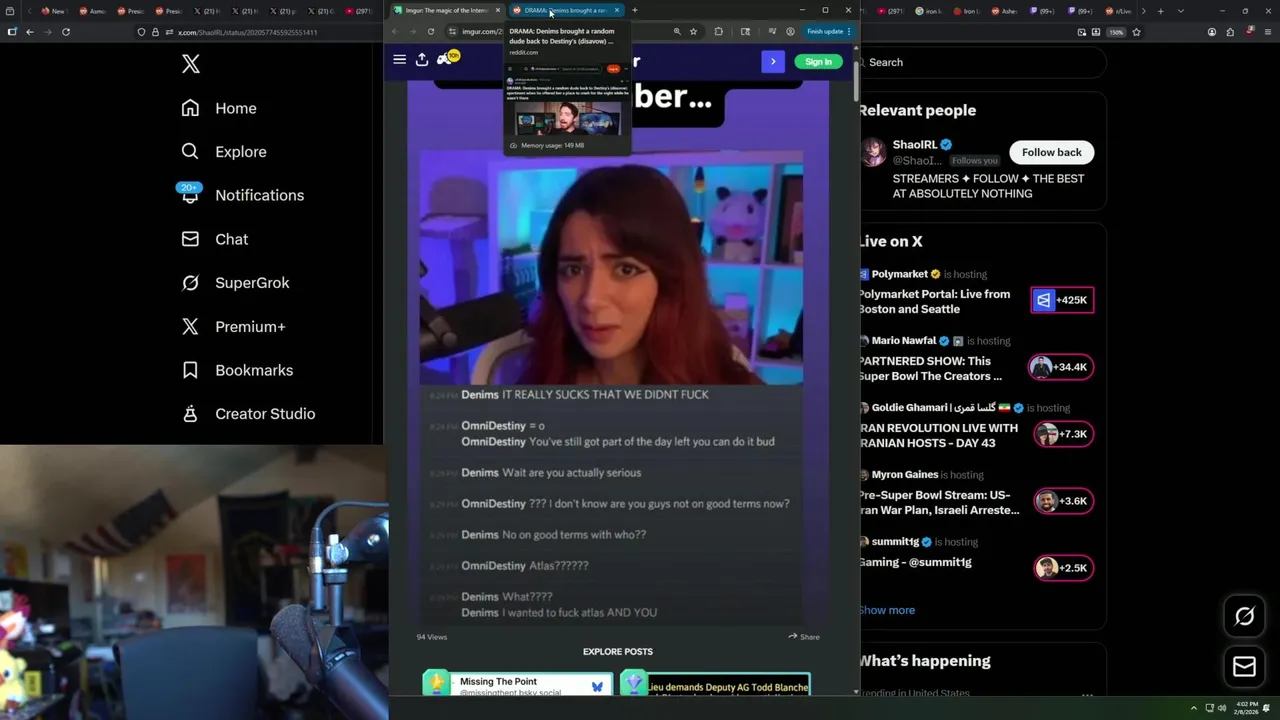Click Share under the Imgur post
Screen dimensions: 1280x720
pyautogui.click(x=804, y=637)
